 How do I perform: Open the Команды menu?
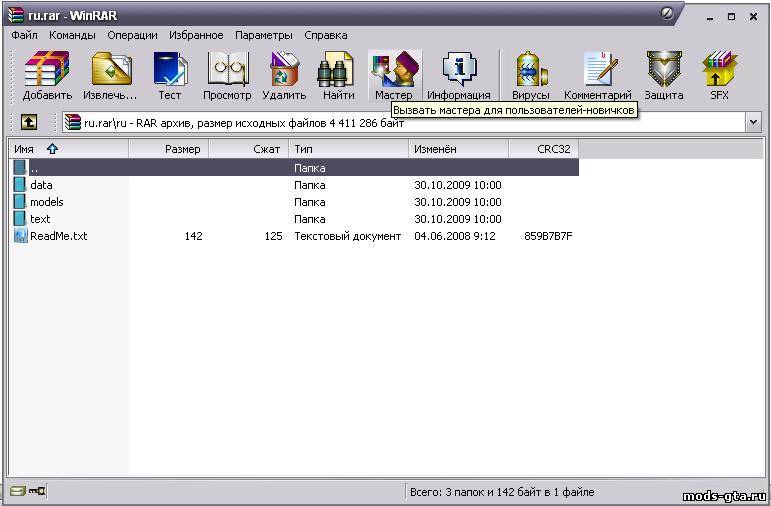pyautogui.click(x=72, y=35)
